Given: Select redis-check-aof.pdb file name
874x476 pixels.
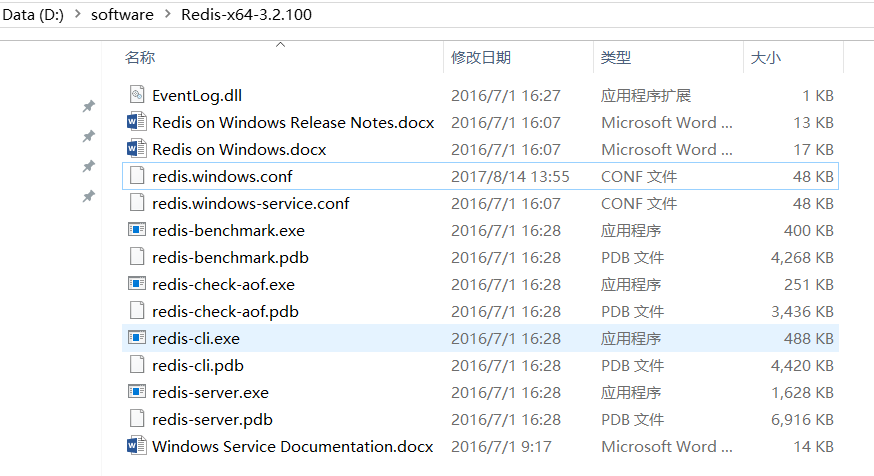Looking at the screenshot, I should click(x=225, y=312).
